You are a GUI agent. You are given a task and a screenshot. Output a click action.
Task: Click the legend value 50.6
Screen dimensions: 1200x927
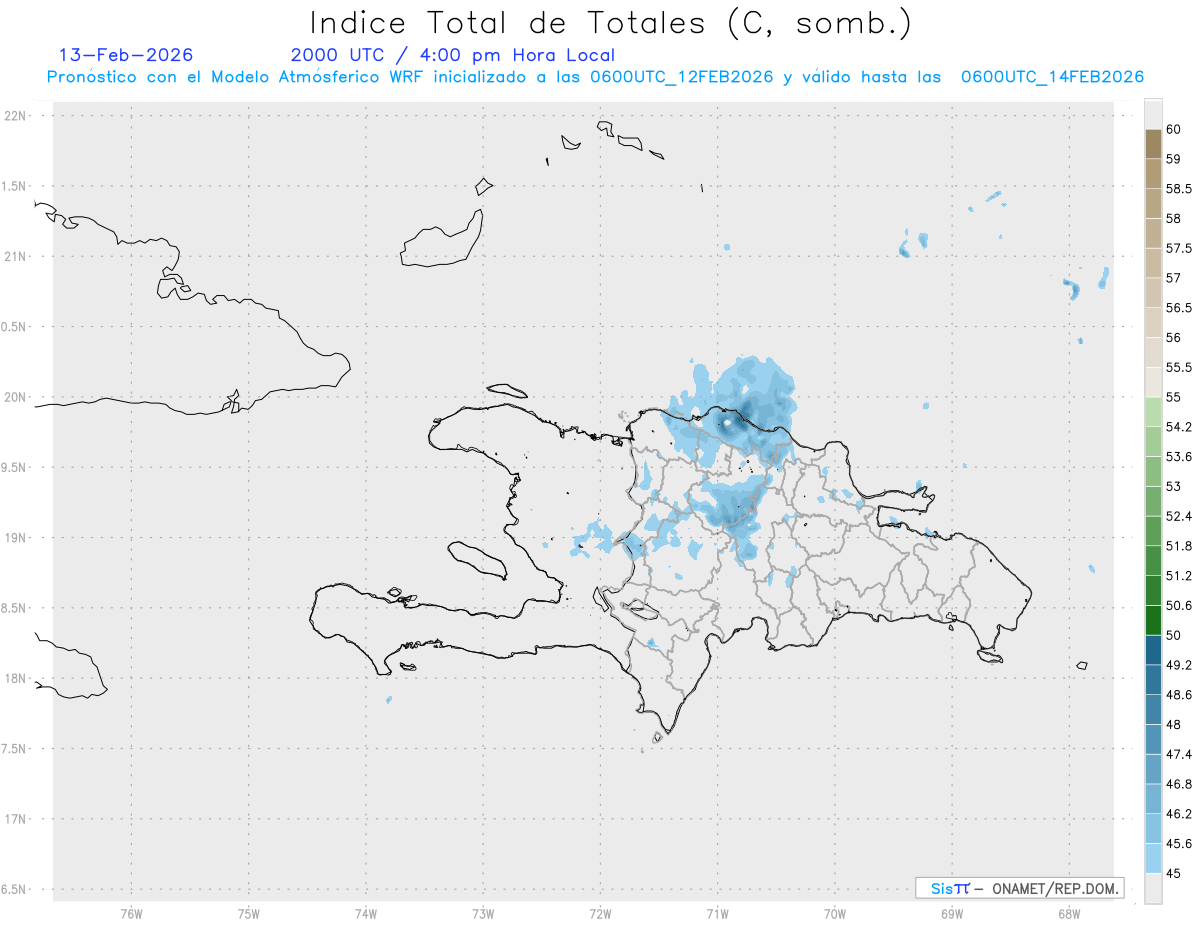pos(1180,605)
